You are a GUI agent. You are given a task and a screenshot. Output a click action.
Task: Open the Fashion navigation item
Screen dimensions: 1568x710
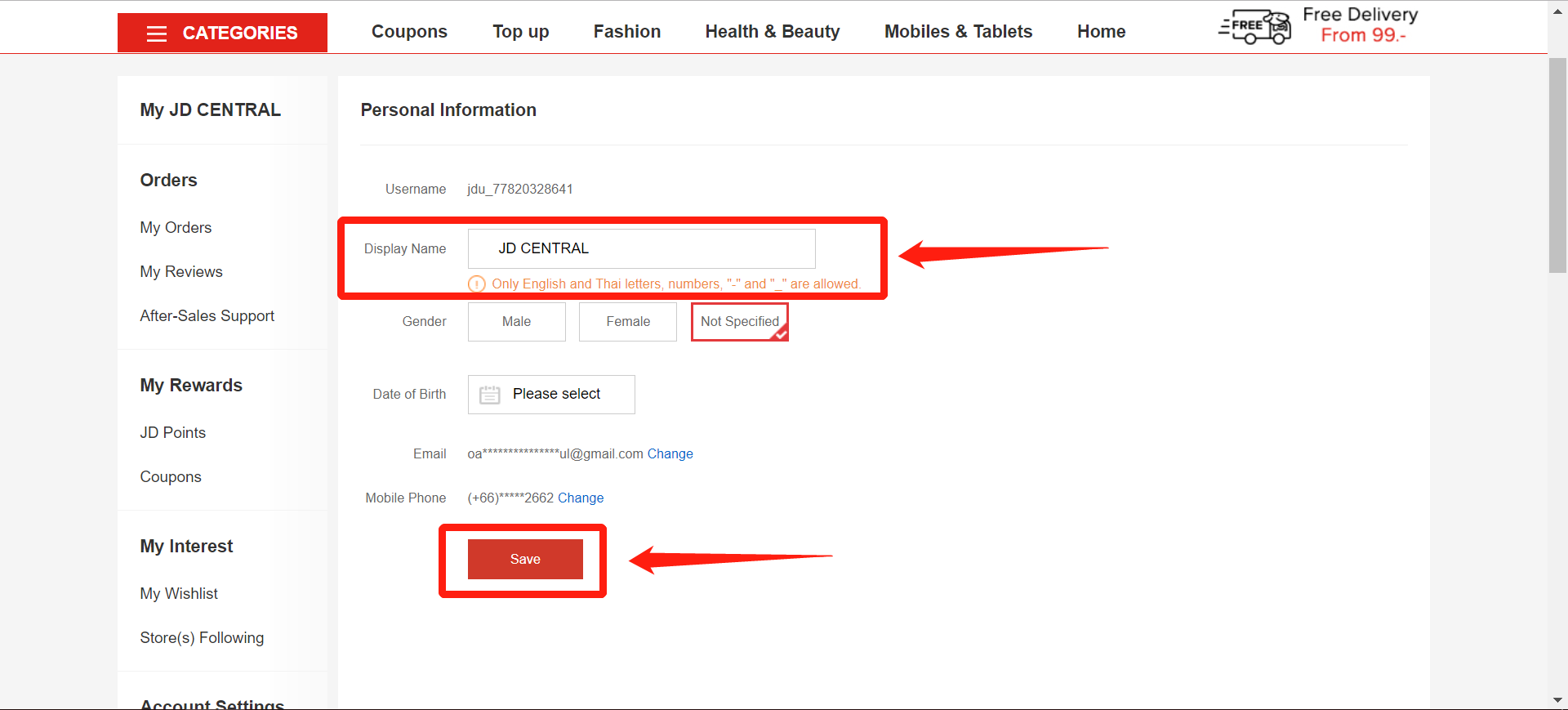click(627, 32)
